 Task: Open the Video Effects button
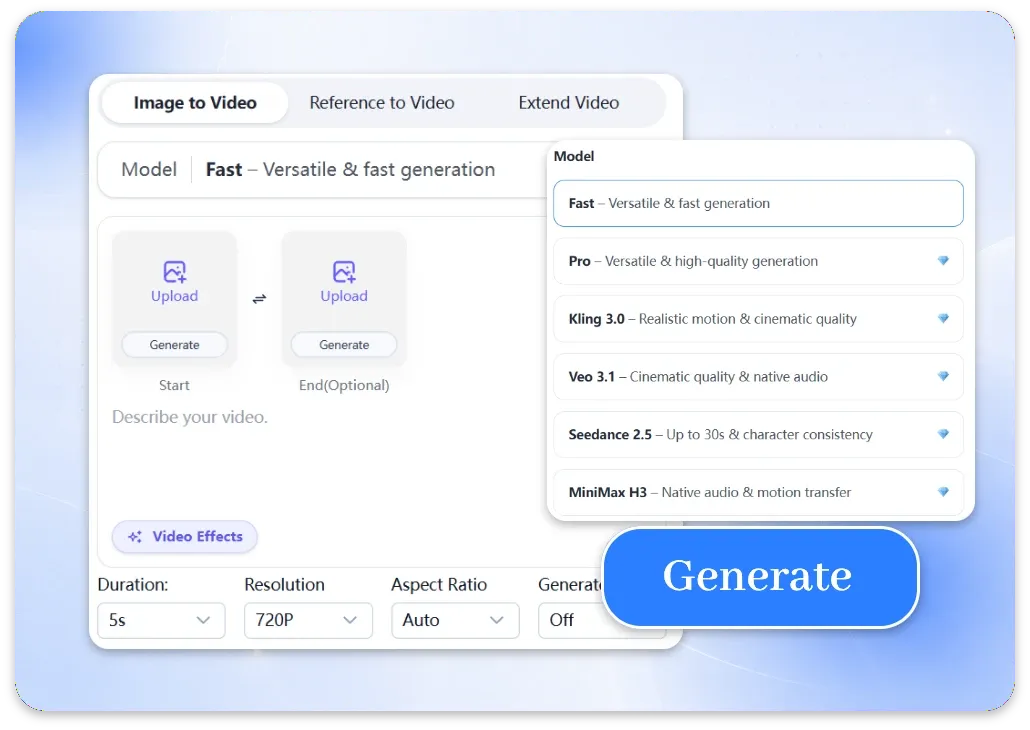tap(185, 537)
